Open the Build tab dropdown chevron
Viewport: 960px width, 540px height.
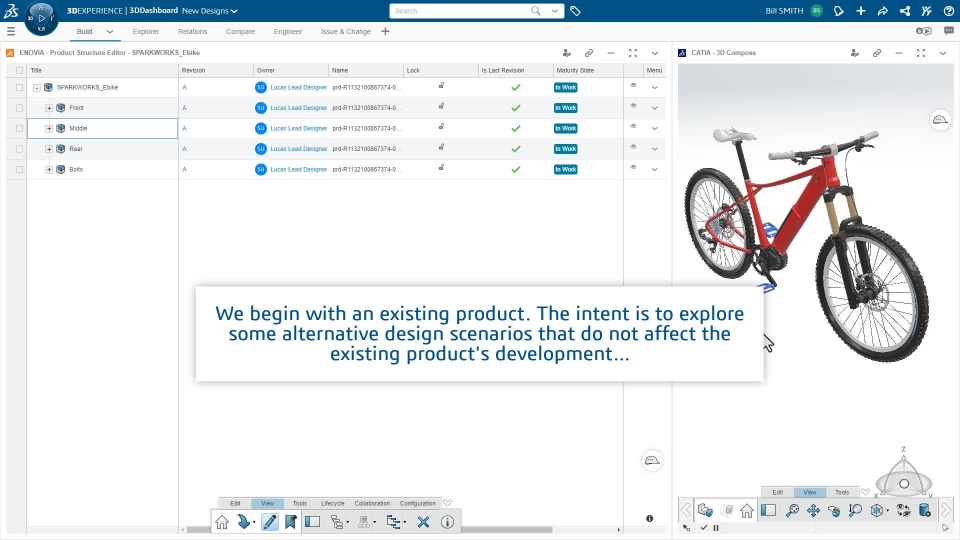[110, 31]
